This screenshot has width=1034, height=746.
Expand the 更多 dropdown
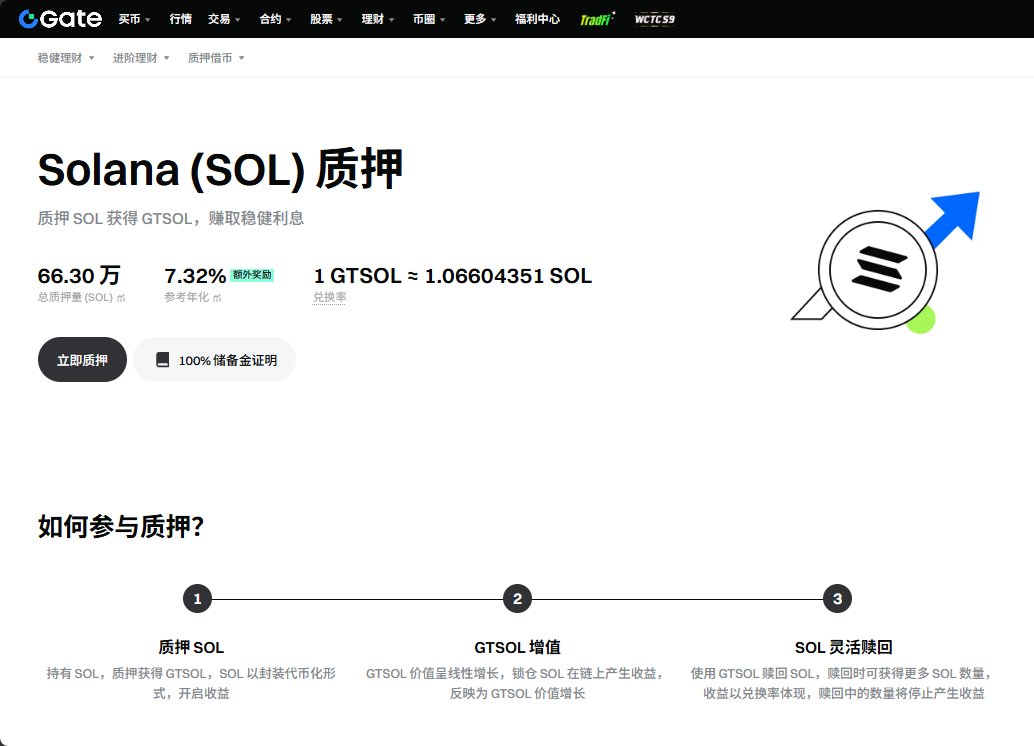(x=480, y=19)
